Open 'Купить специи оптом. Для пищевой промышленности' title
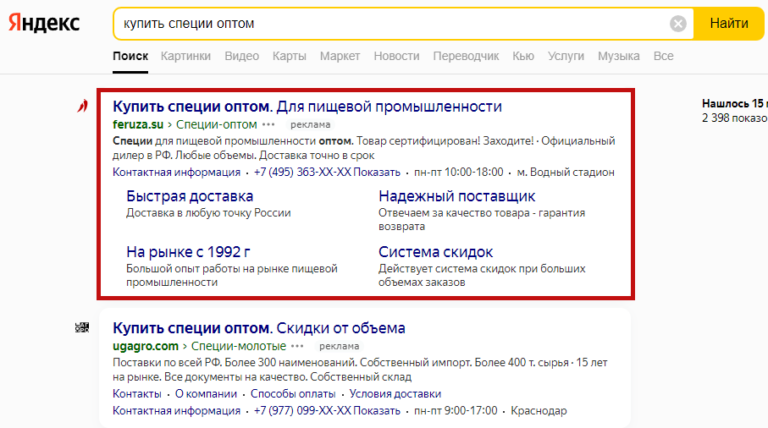 [307, 106]
